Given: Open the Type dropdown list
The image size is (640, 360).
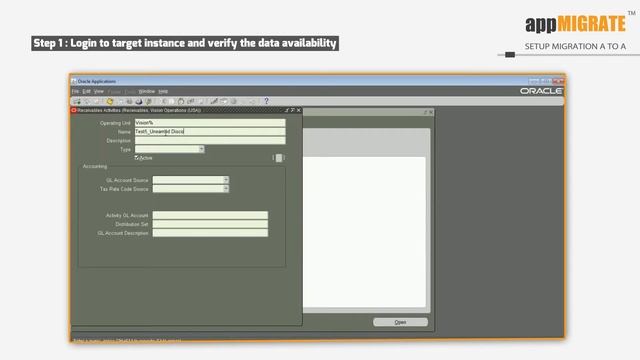Looking at the screenshot, I should click(201, 149).
